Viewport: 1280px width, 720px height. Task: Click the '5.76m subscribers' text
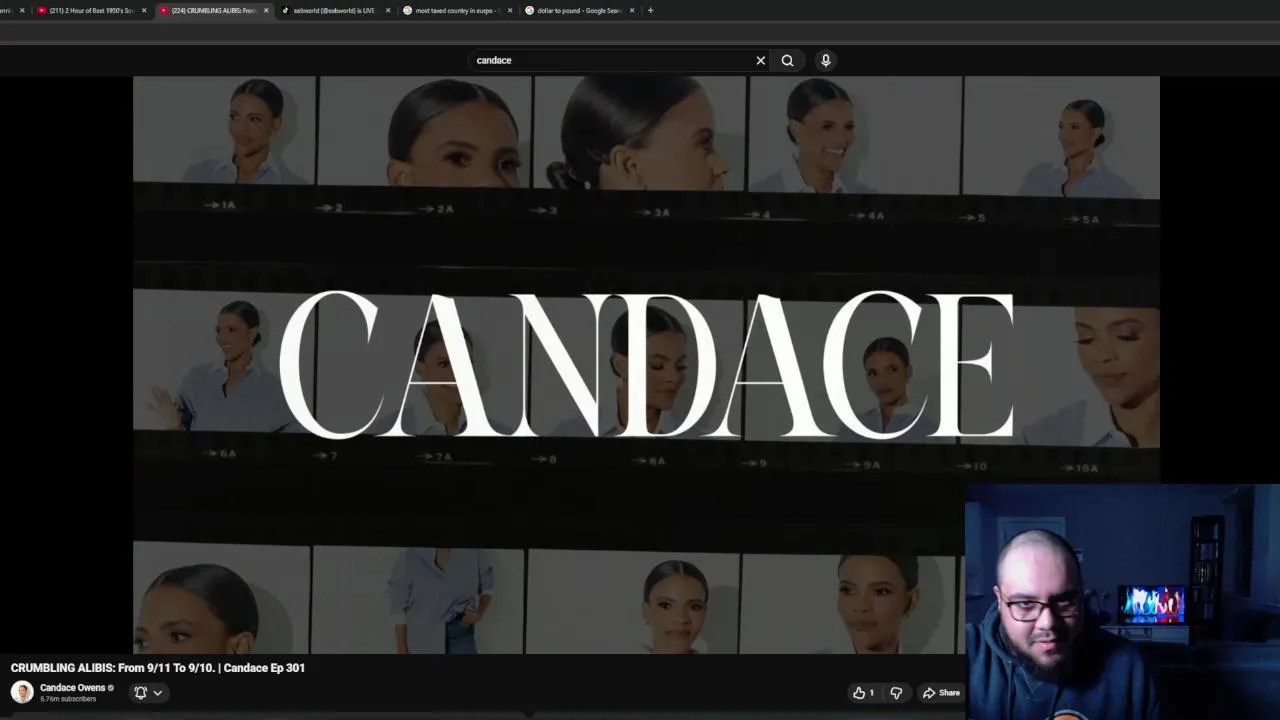pyautogui.click(x=68, y=699)
